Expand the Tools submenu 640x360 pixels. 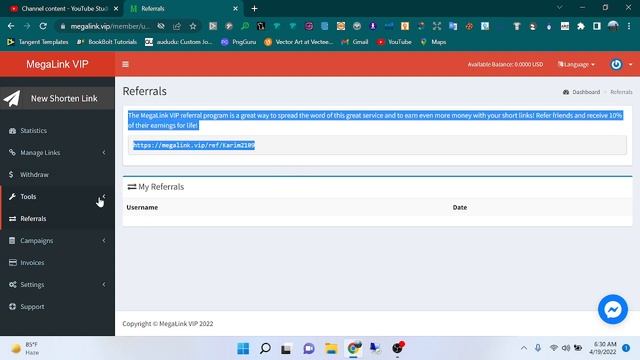(x=57, y=197)
